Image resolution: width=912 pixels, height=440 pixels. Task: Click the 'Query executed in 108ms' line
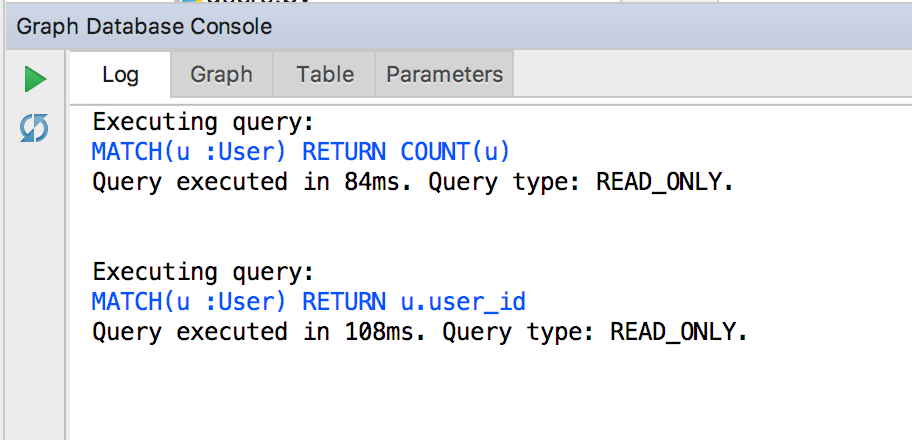420,332
